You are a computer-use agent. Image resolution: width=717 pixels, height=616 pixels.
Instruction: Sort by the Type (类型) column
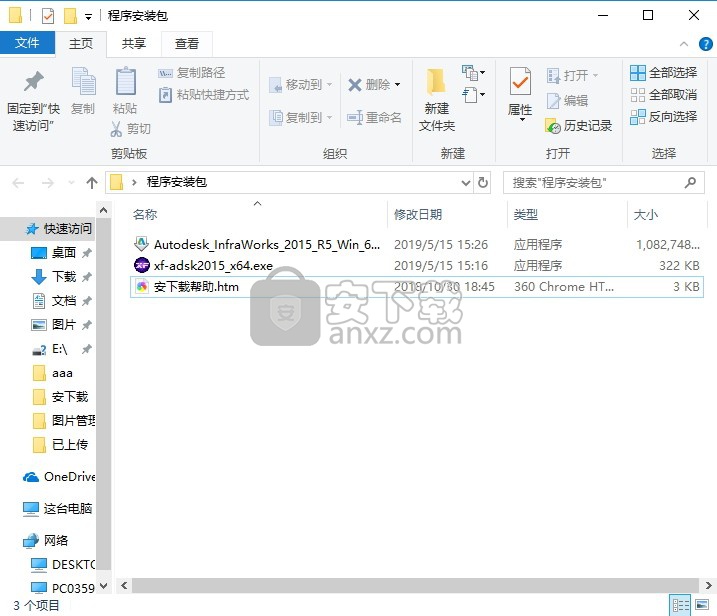point(525,214)
